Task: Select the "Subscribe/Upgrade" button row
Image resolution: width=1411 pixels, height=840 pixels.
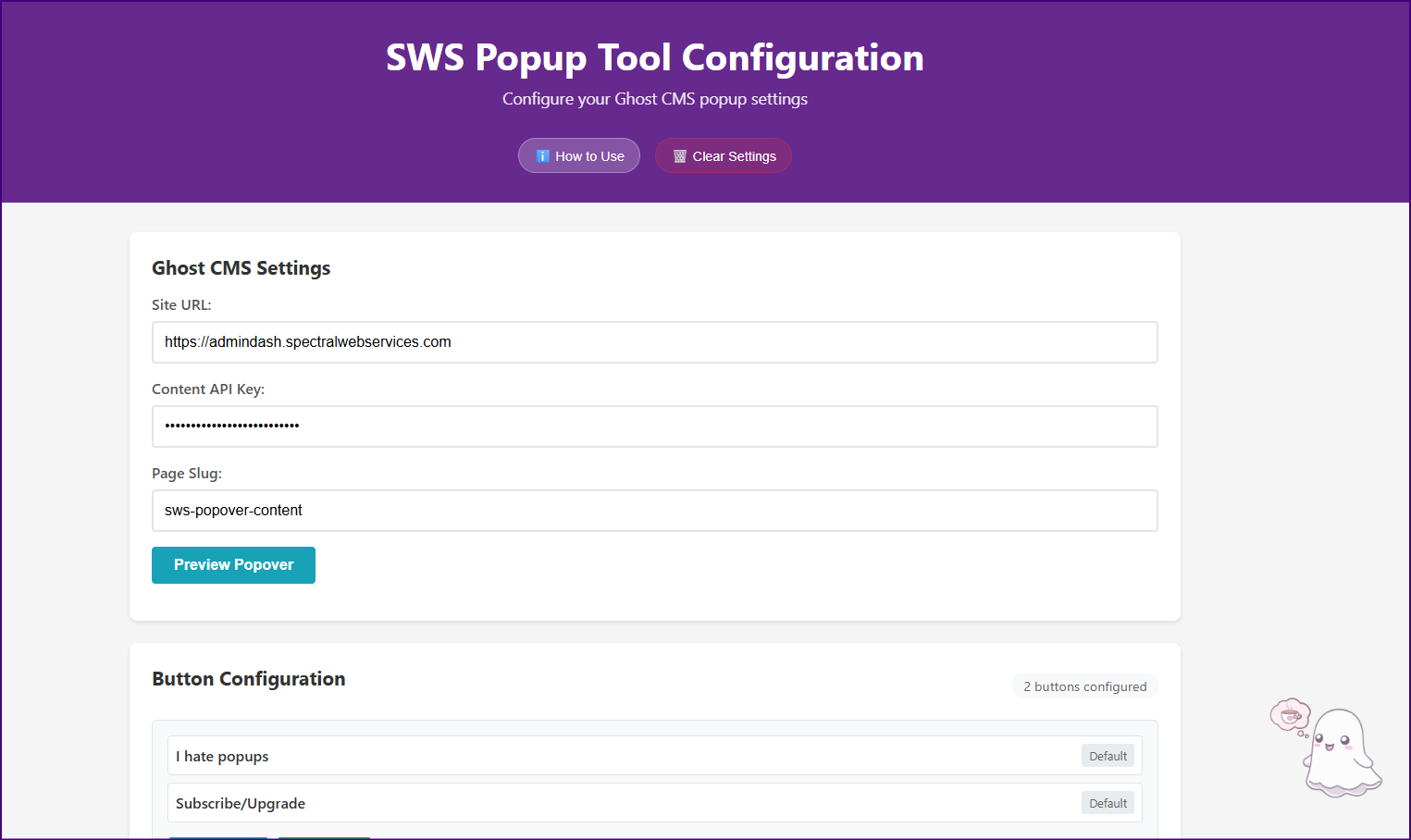Action: (x=620, y=803)
